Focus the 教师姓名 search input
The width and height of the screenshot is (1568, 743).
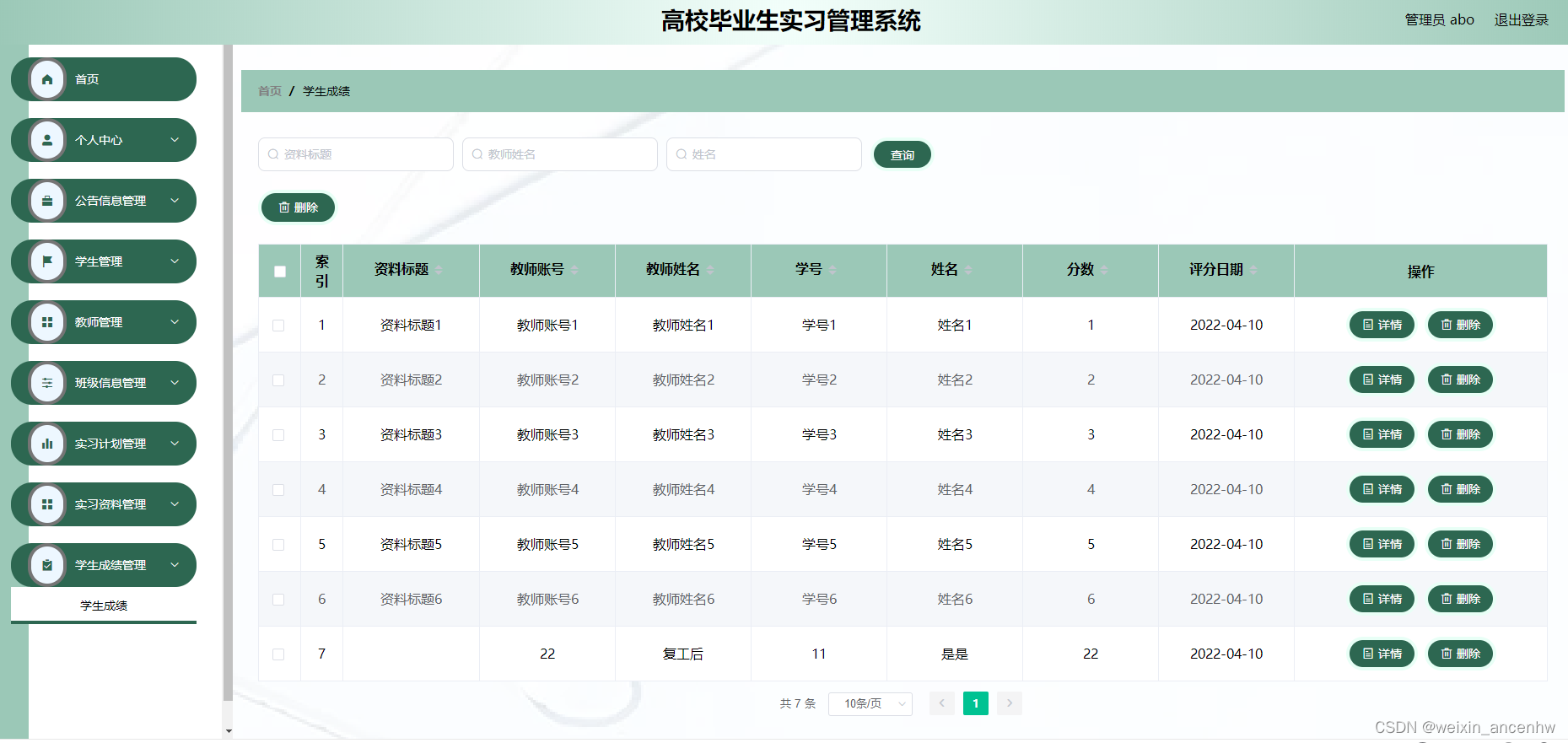coord(560,154)
